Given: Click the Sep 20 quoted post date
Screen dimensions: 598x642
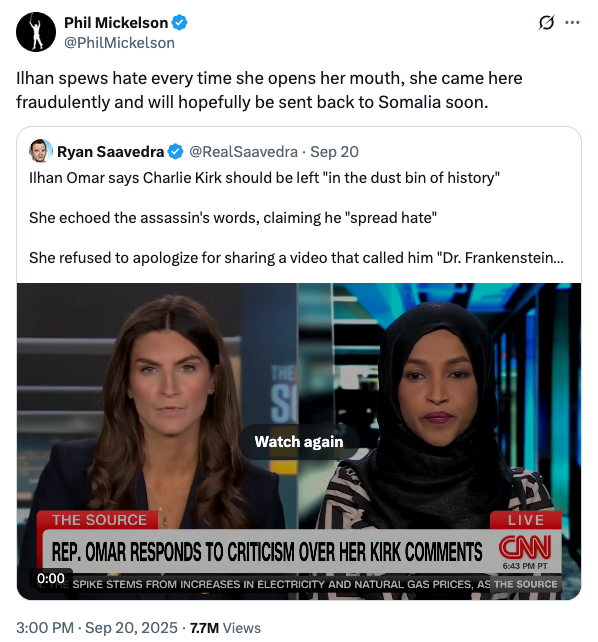Looking at the screenshot, I should coord(334,152).
